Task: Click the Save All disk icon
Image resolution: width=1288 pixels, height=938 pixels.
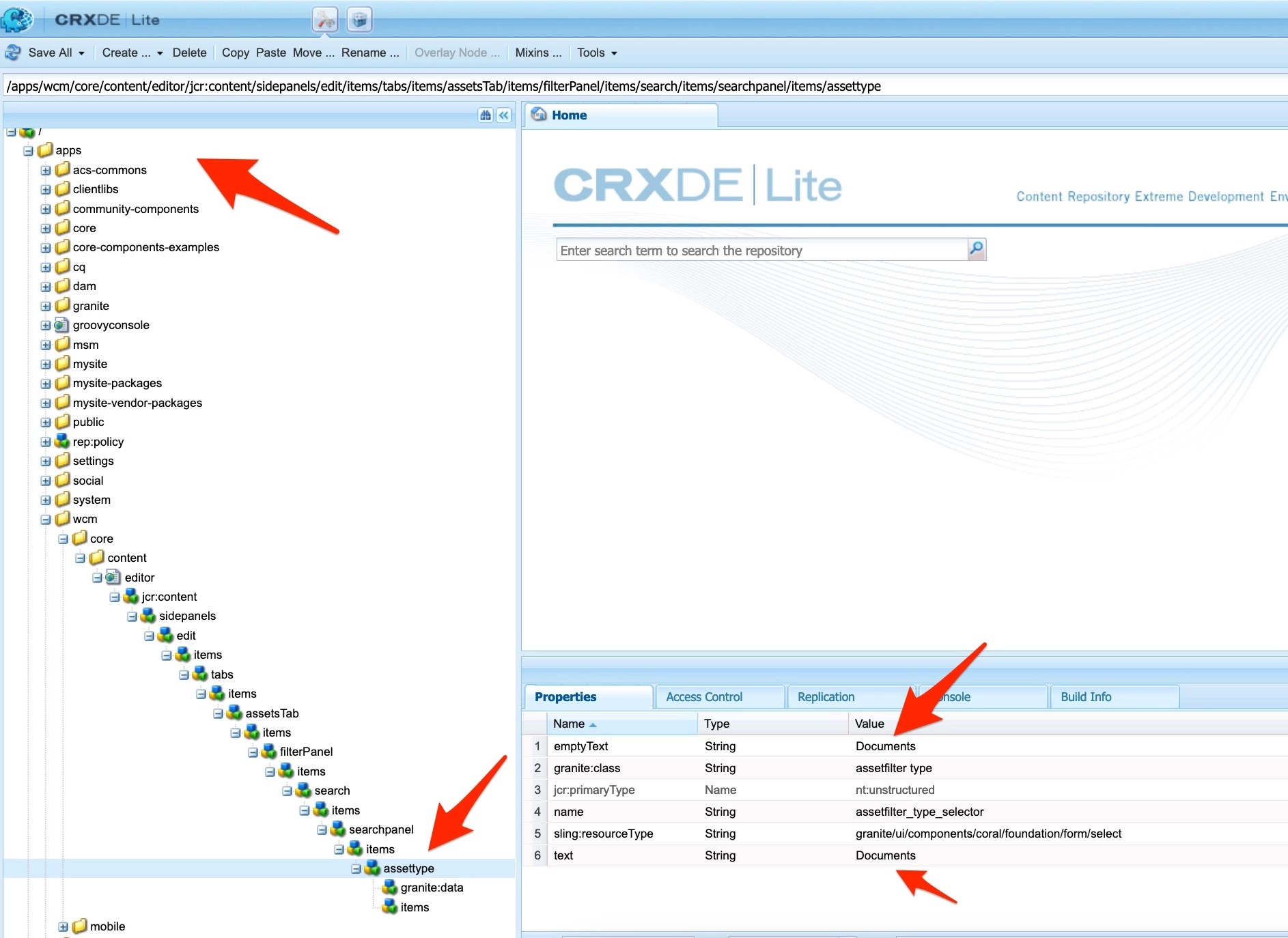Action: coord(13,53)
